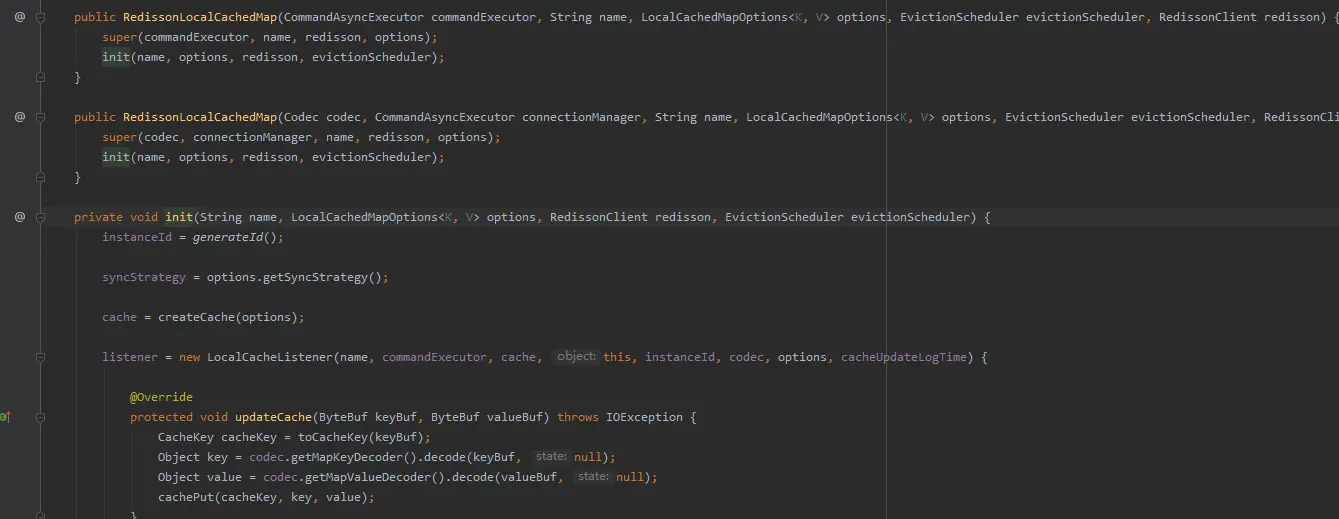Click 'private' keyword of init method
This screenshot has height=519, width=1339.
click(x=98, y=217)
